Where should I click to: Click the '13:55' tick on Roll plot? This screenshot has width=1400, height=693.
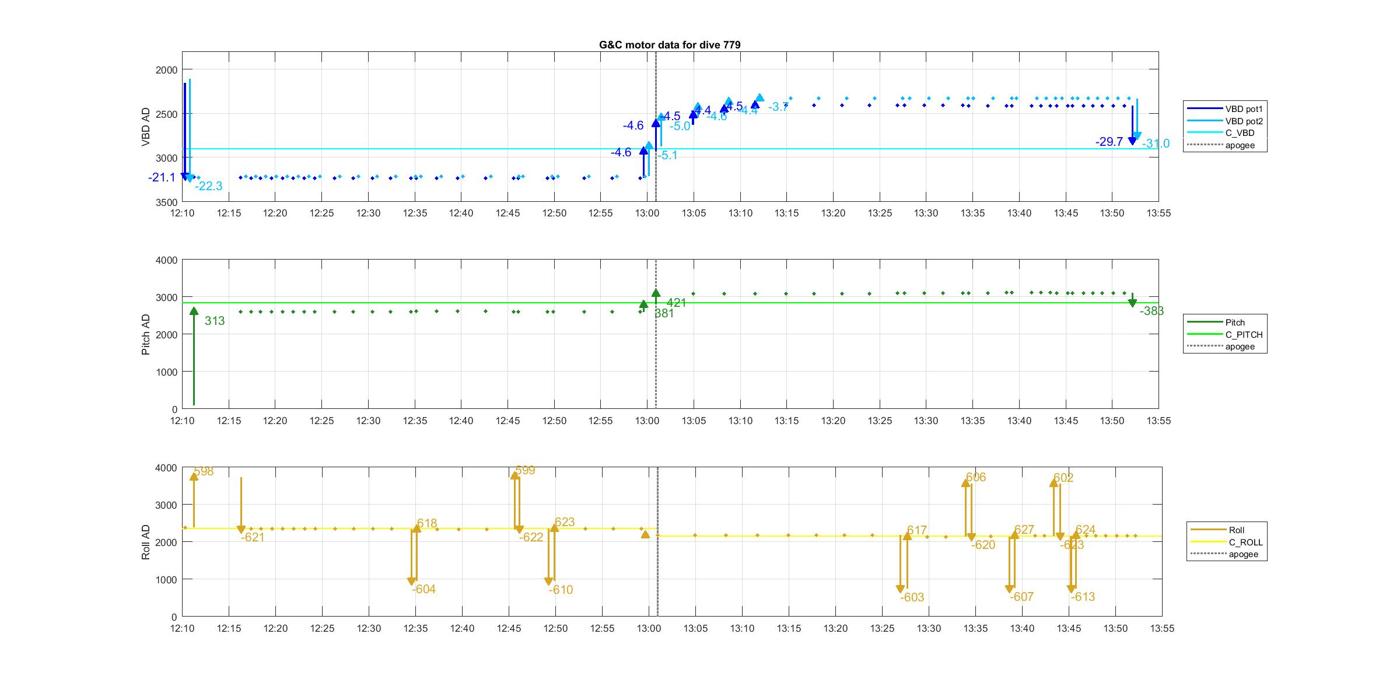click(1161, 628)
